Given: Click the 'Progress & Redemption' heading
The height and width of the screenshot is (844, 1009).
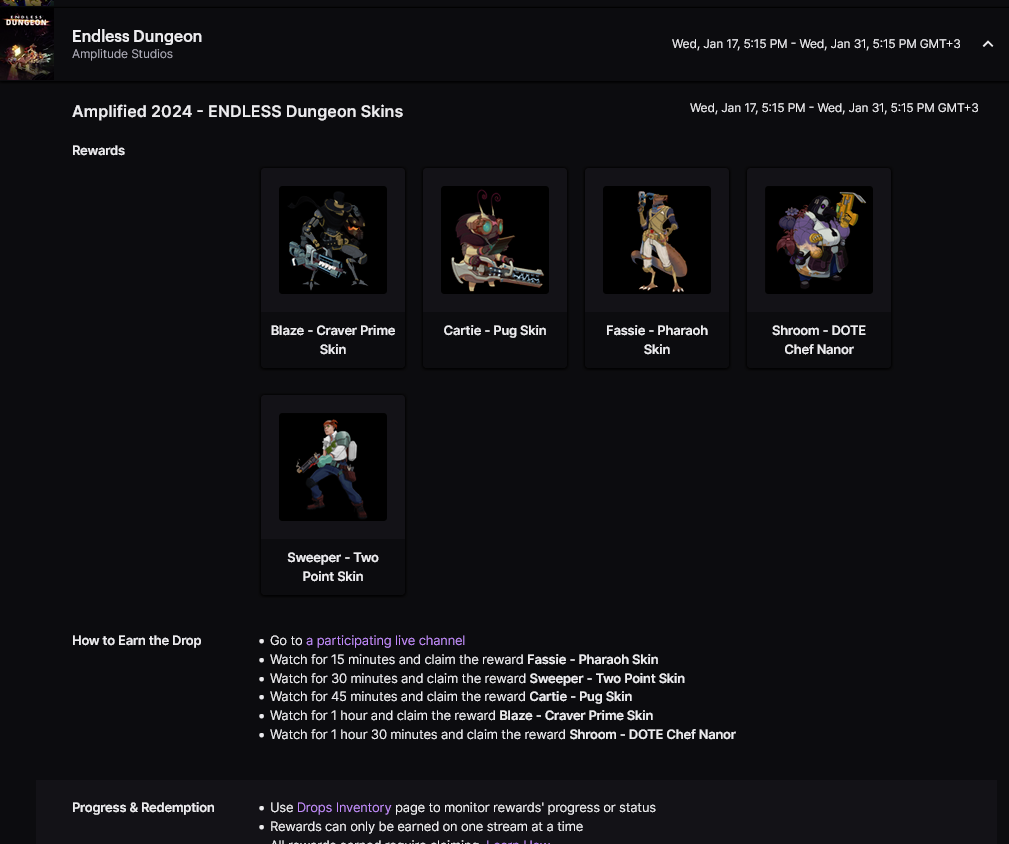Looking at the screenshot, I should coord(143,807).
